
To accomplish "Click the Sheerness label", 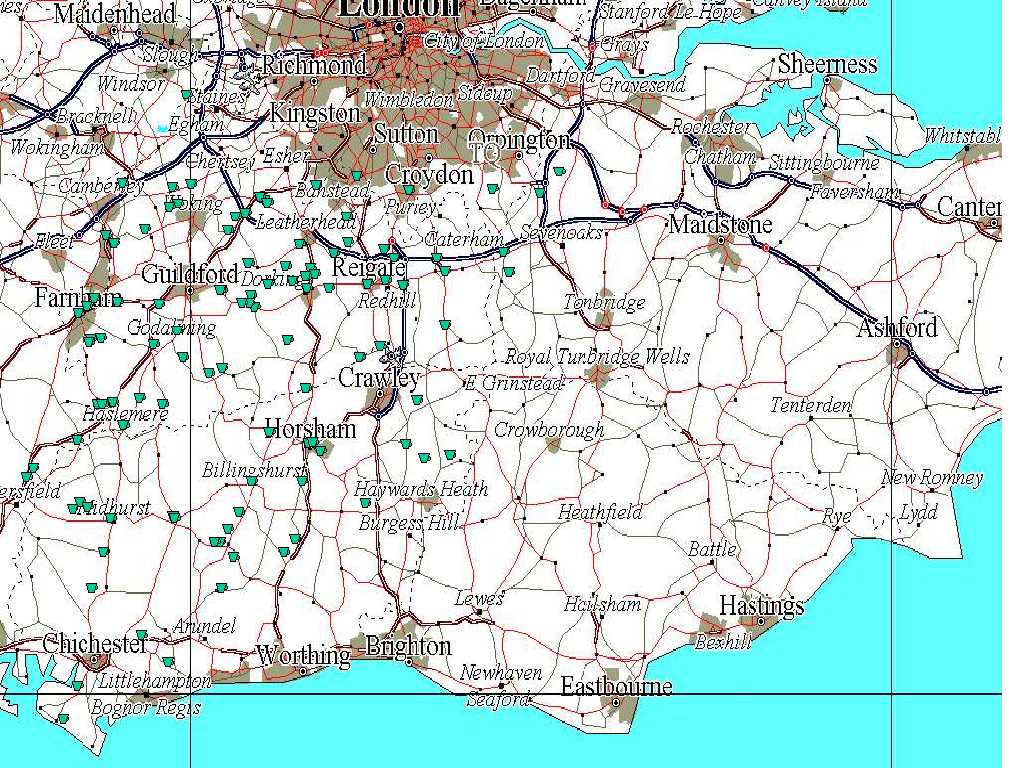I will coord(827,65).
